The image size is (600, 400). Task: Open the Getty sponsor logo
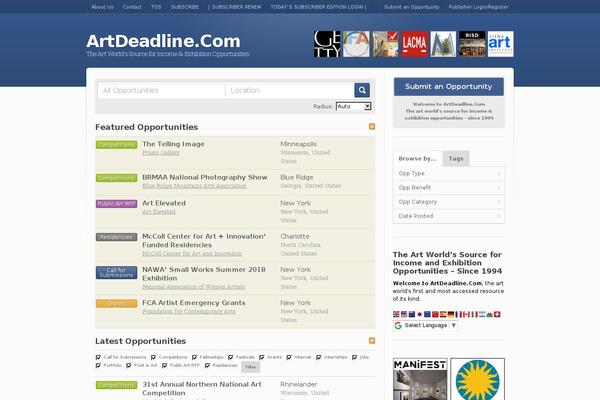click(x=327, y=44)
